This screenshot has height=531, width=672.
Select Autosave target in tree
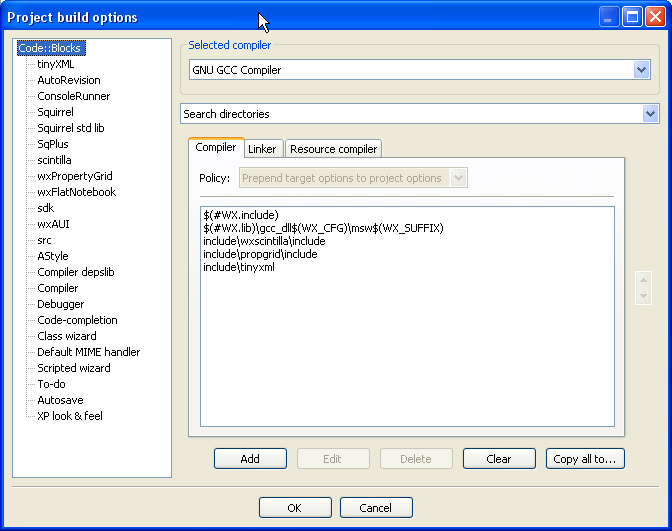[x=60, y=400]
